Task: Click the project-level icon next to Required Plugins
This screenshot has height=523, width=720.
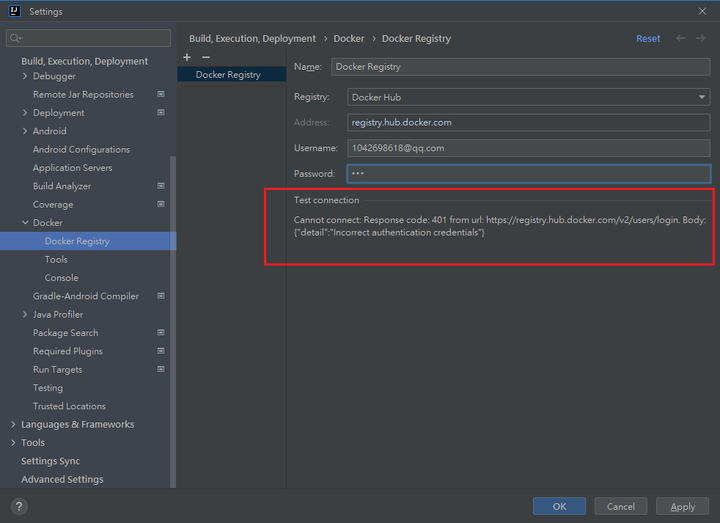Action: 161,351
